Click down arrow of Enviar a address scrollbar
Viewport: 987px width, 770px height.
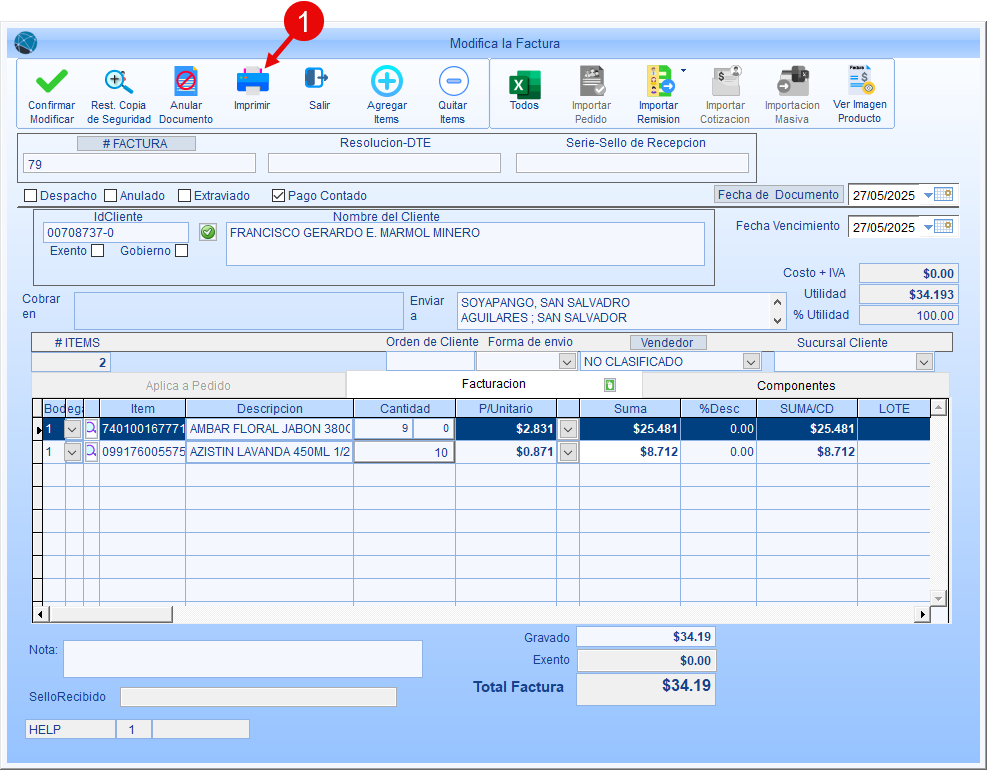[777, 320]
